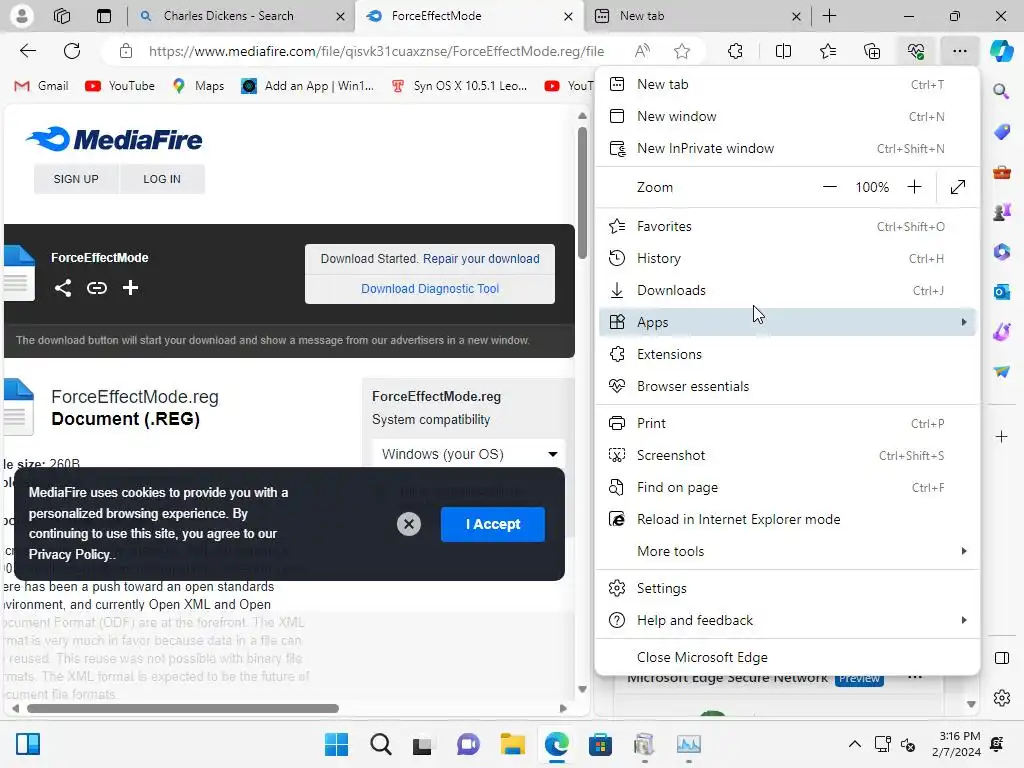This screenshot has width=1024, height=768.
Task: Click Download Diagnostic Tool link
Action: point(430,289)
